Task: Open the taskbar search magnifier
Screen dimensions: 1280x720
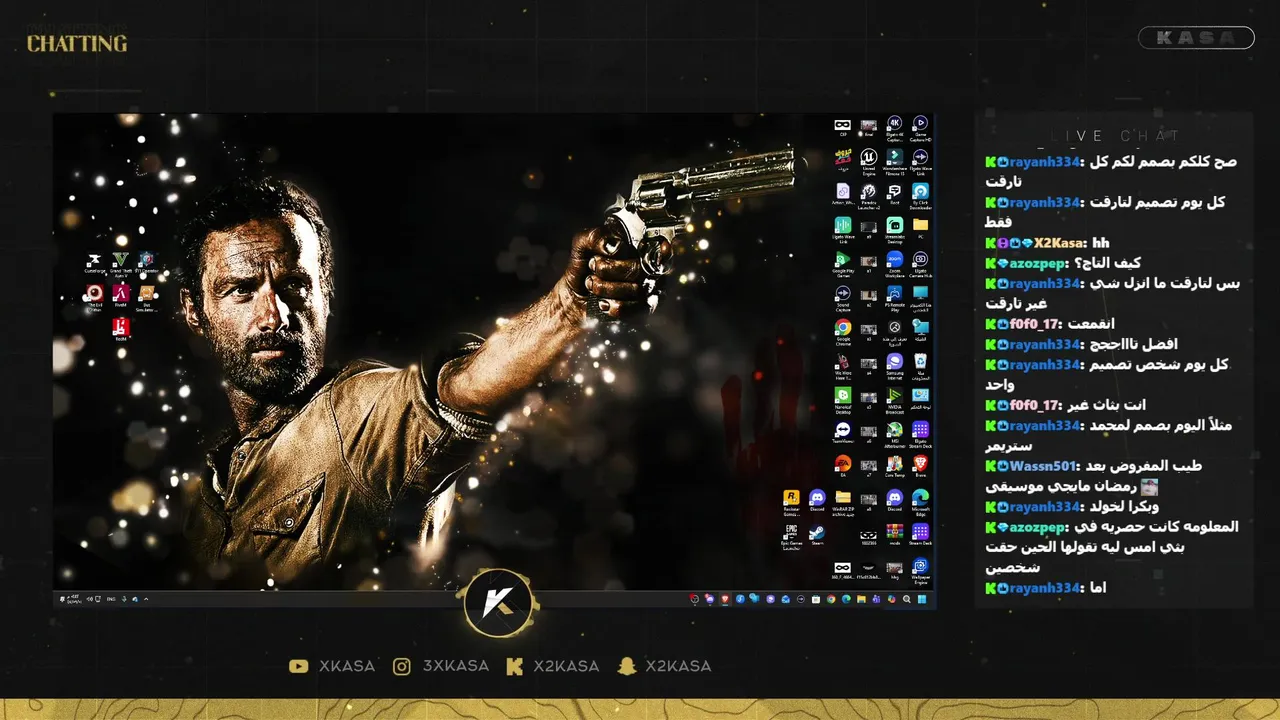Action: [x=906, y=599]
